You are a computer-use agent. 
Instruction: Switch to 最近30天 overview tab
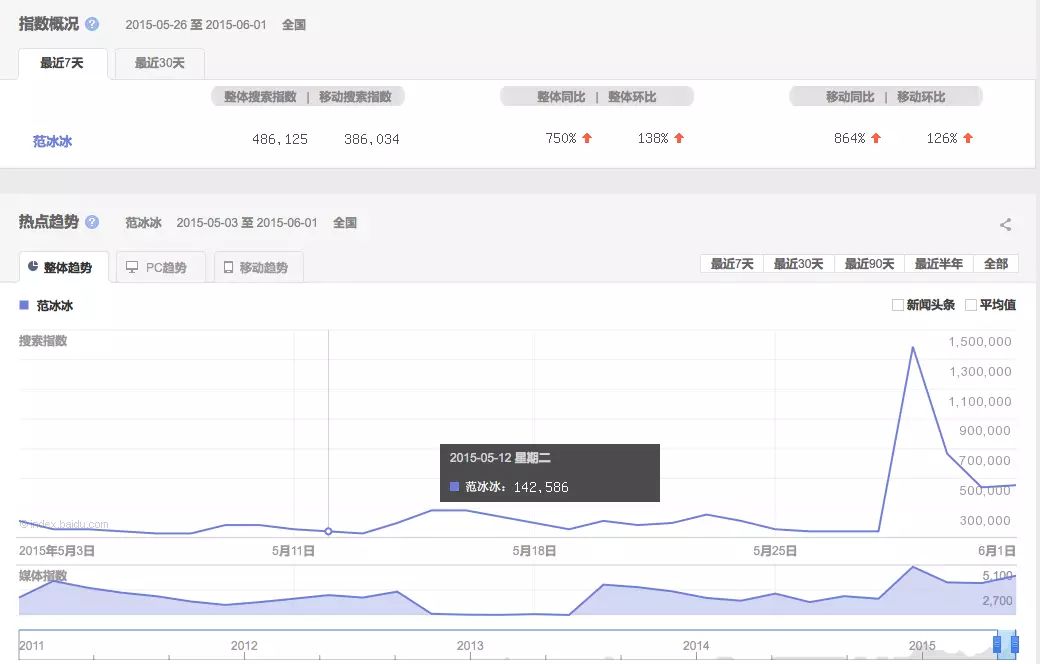(160, 64)
